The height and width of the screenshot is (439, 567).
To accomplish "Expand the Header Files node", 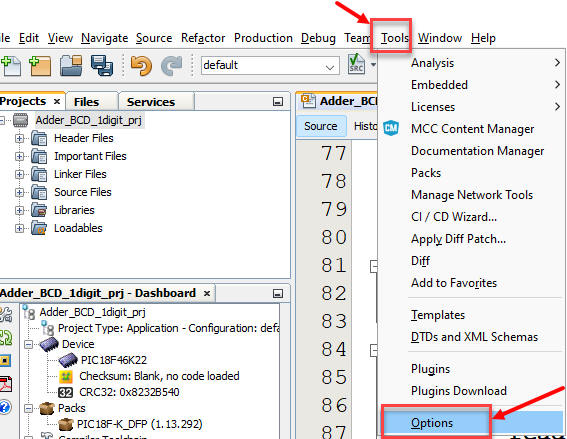I will pos(20,138).
